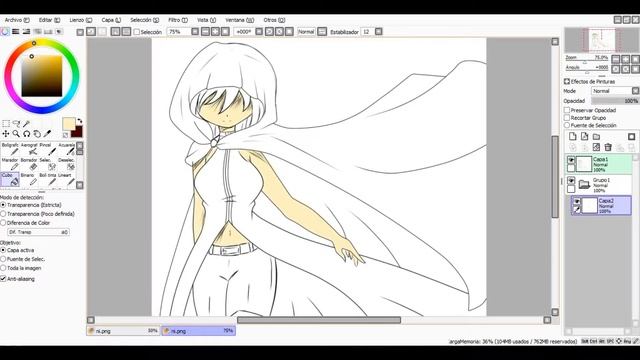Select the rotate canvas tool

coord(27,133)
